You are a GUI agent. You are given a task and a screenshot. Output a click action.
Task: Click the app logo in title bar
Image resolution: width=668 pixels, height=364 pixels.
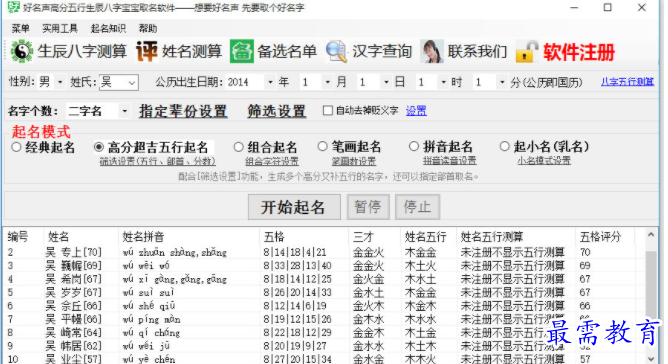tap(14, 7)
